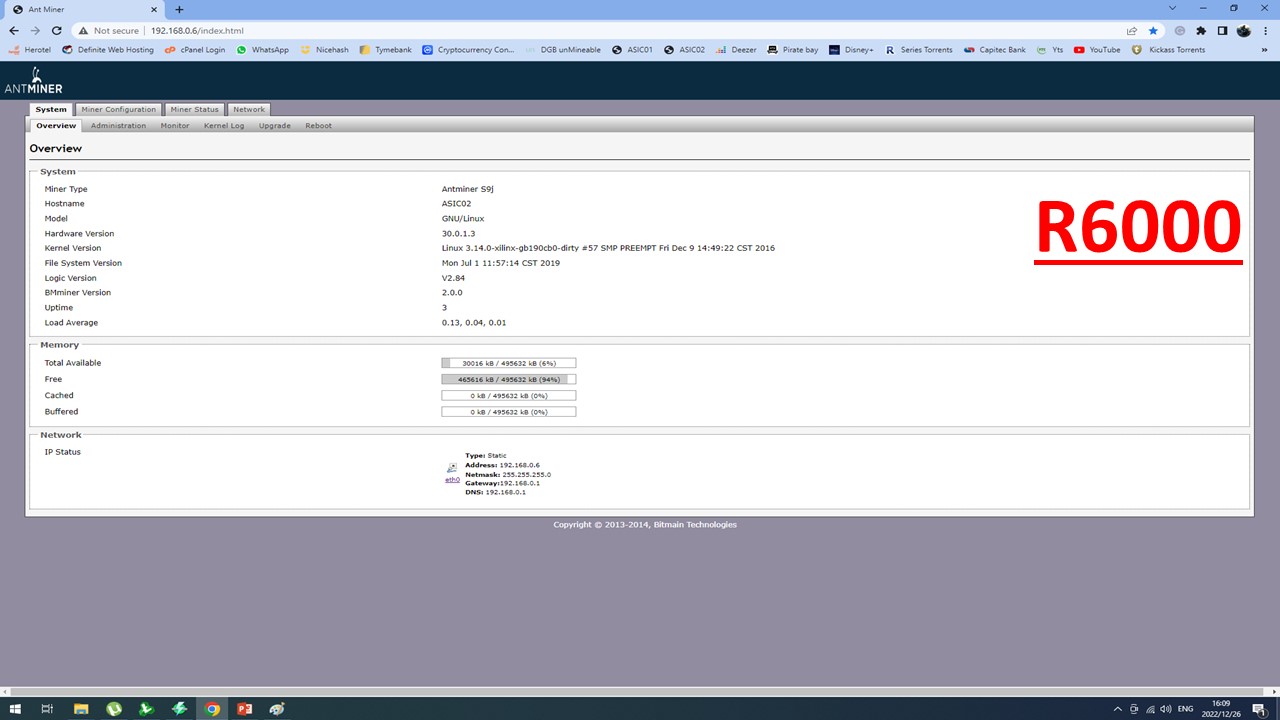Open the Chrome extensions puzzle icon

click(1201, 31)
